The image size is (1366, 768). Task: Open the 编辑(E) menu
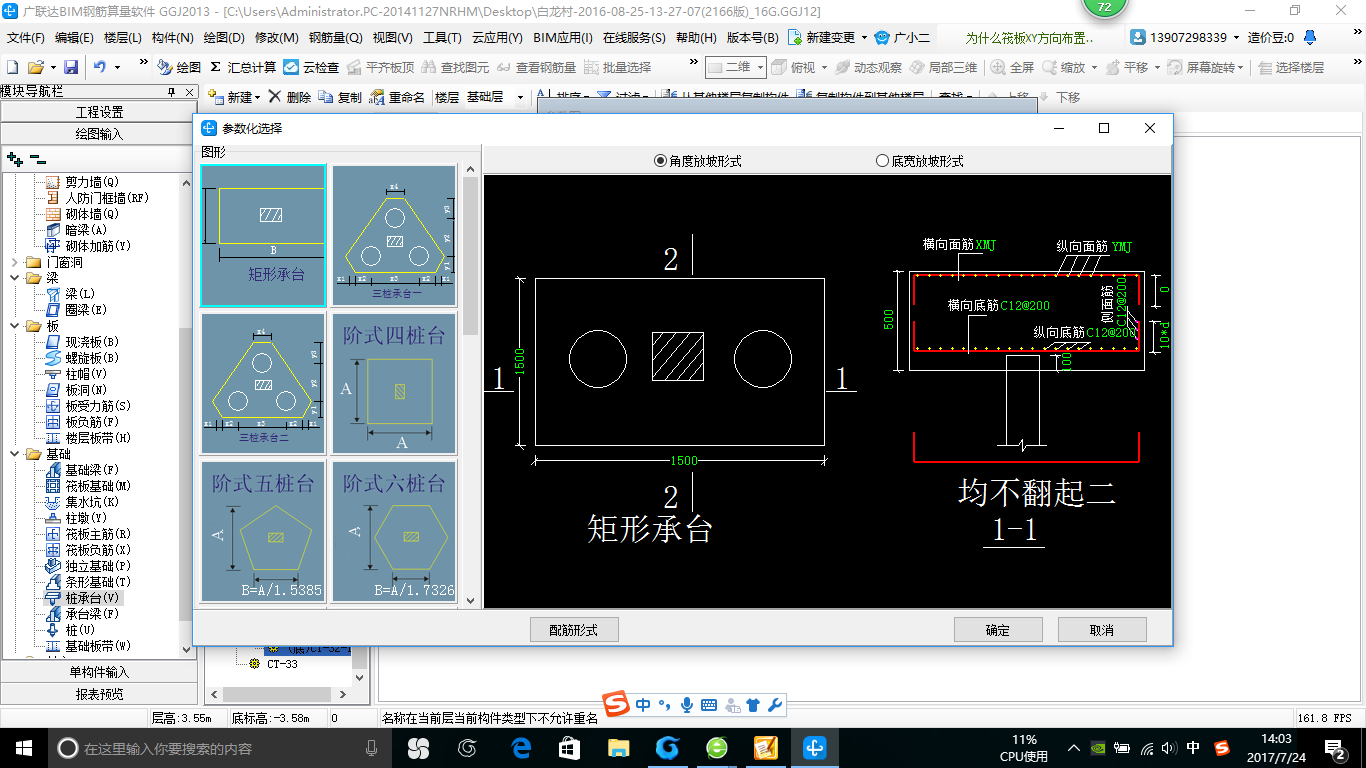74,38
